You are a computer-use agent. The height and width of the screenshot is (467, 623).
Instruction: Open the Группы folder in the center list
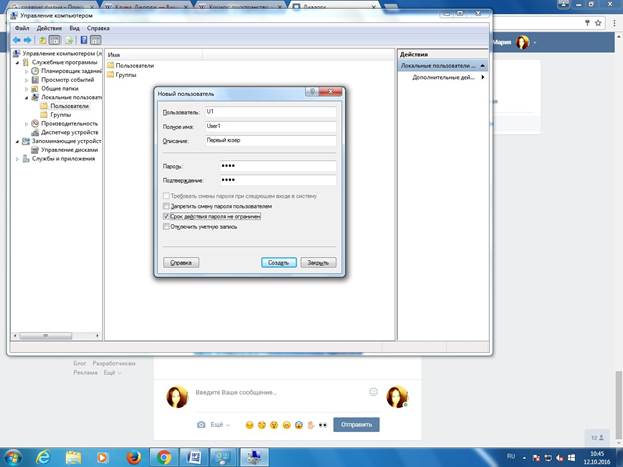(126, 75)
